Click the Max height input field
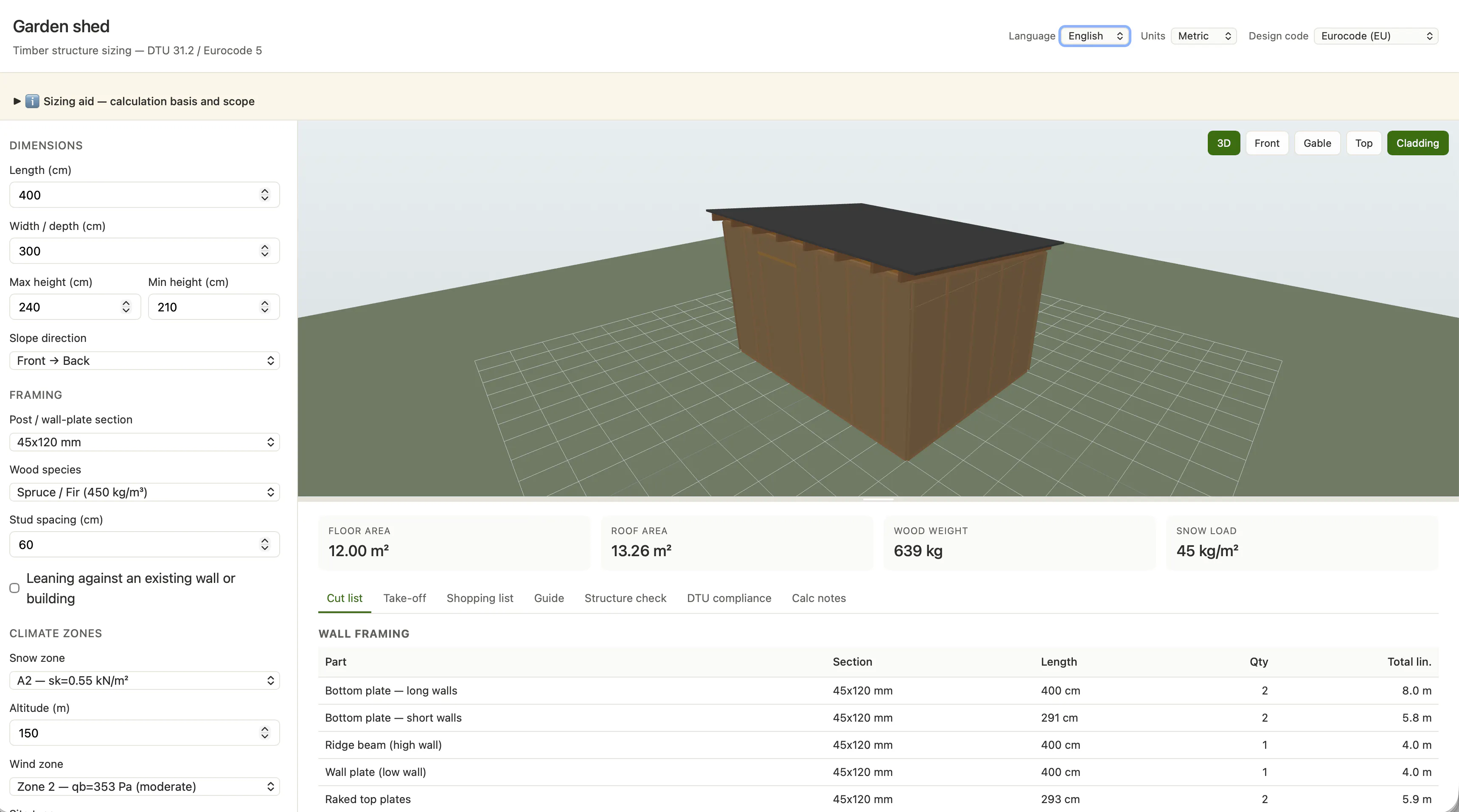Viewport: 1459px width, 812px height. click(x=75, y=307)
